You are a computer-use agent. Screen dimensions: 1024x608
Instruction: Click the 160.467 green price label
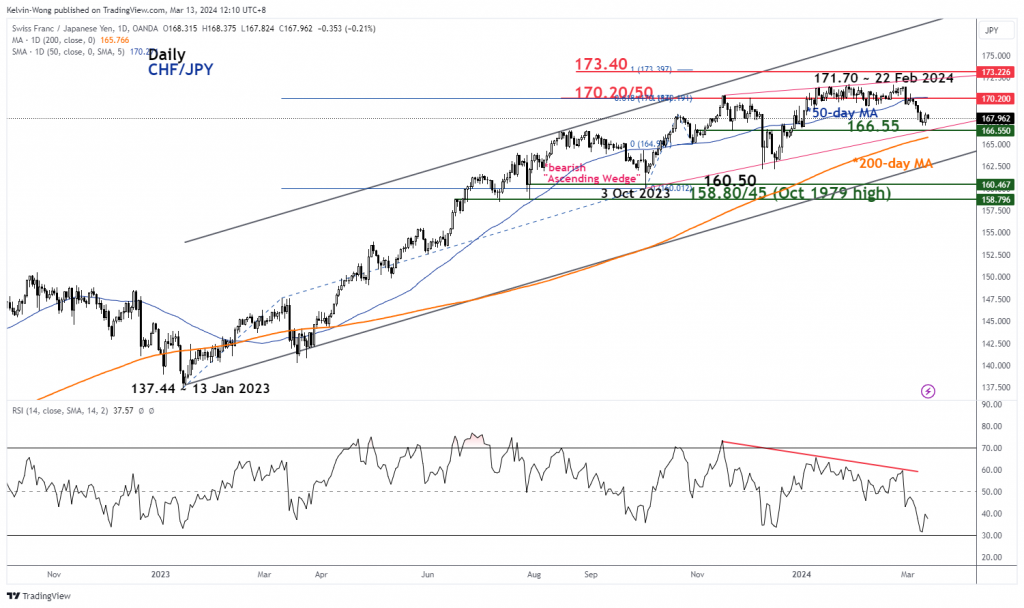(995, 185)
